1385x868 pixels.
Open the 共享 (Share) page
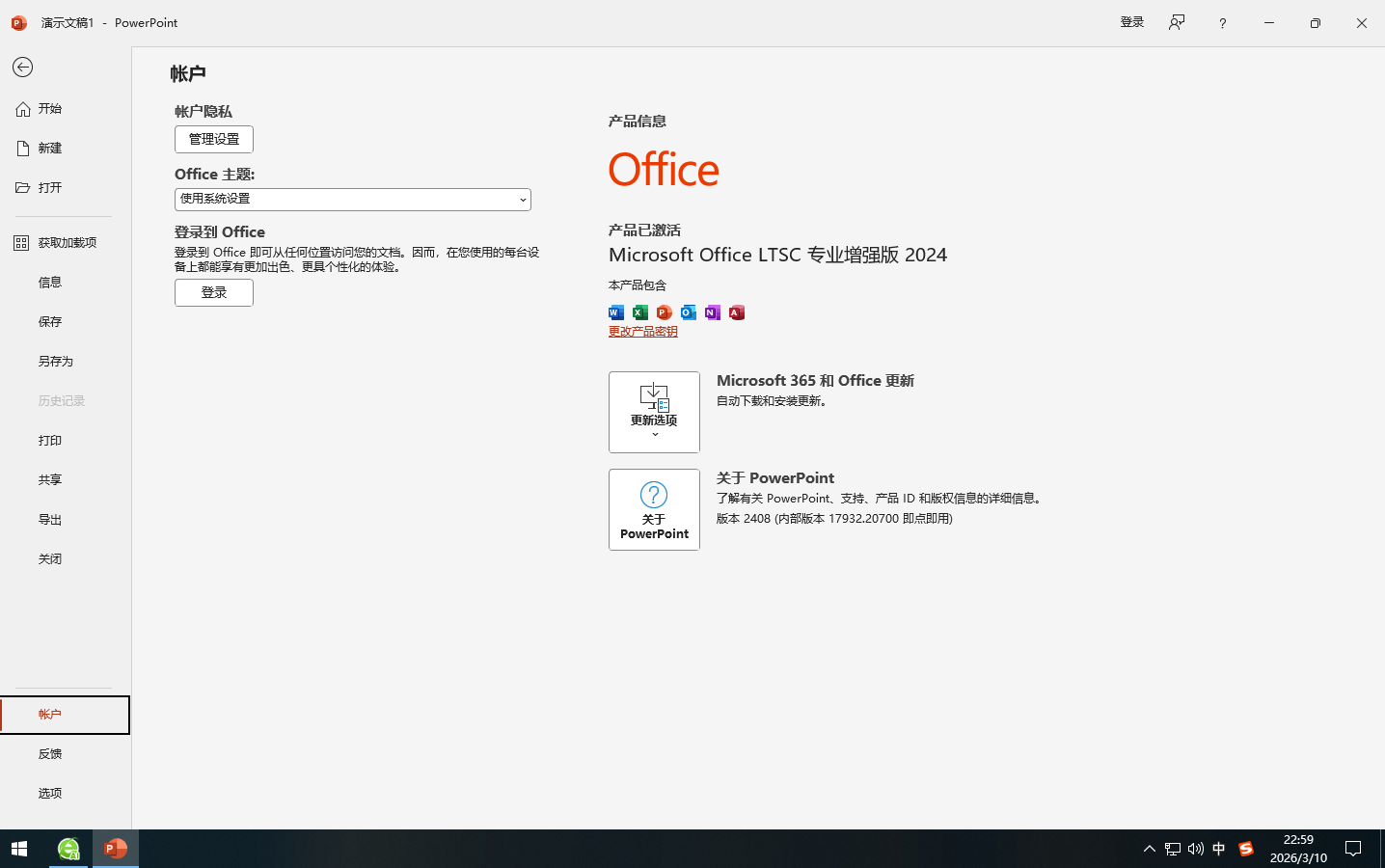click(66, 480)
